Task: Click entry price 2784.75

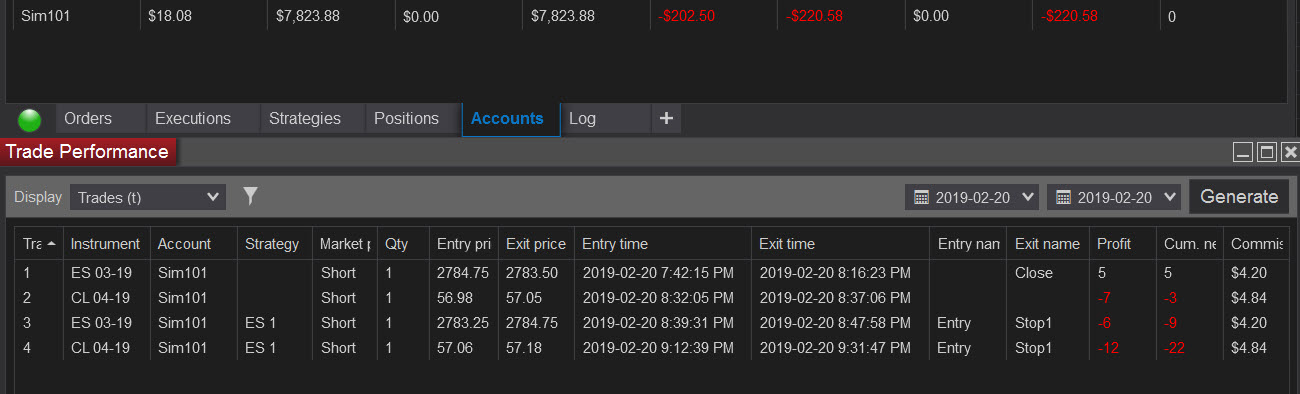Action: point(463,272)
